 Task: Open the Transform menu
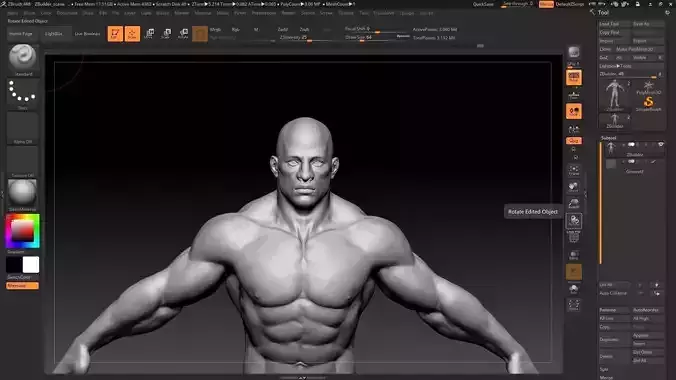point(384,13)
